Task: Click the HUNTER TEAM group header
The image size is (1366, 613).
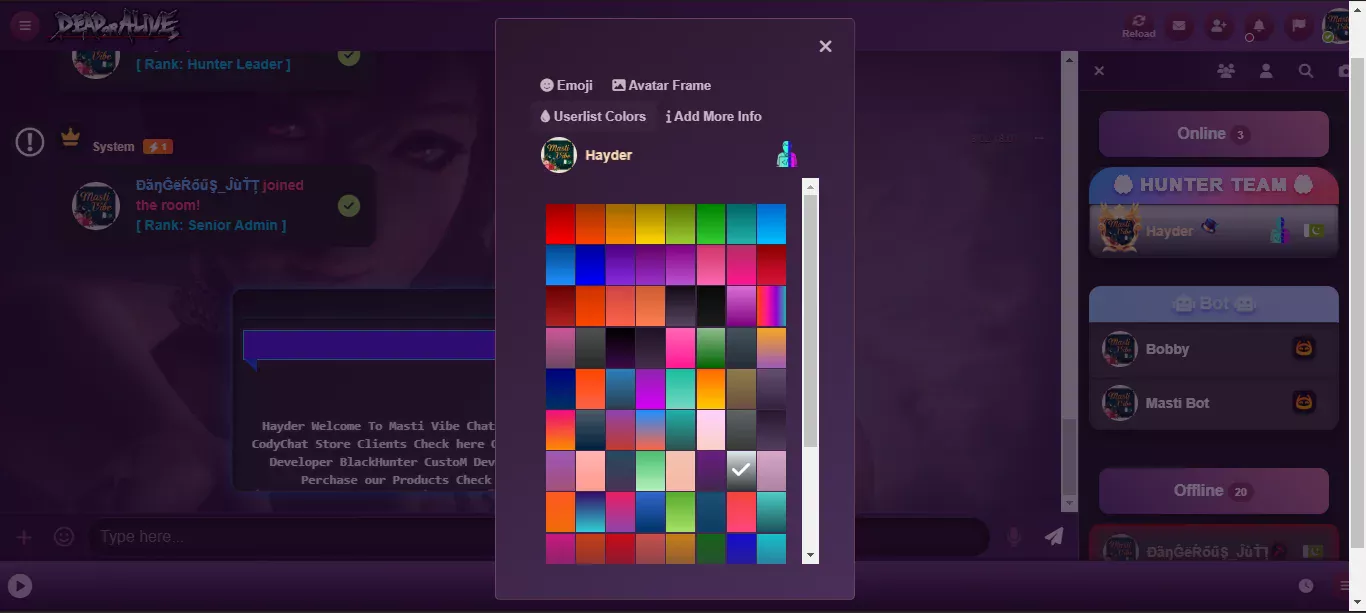Action: point(1214,185)
